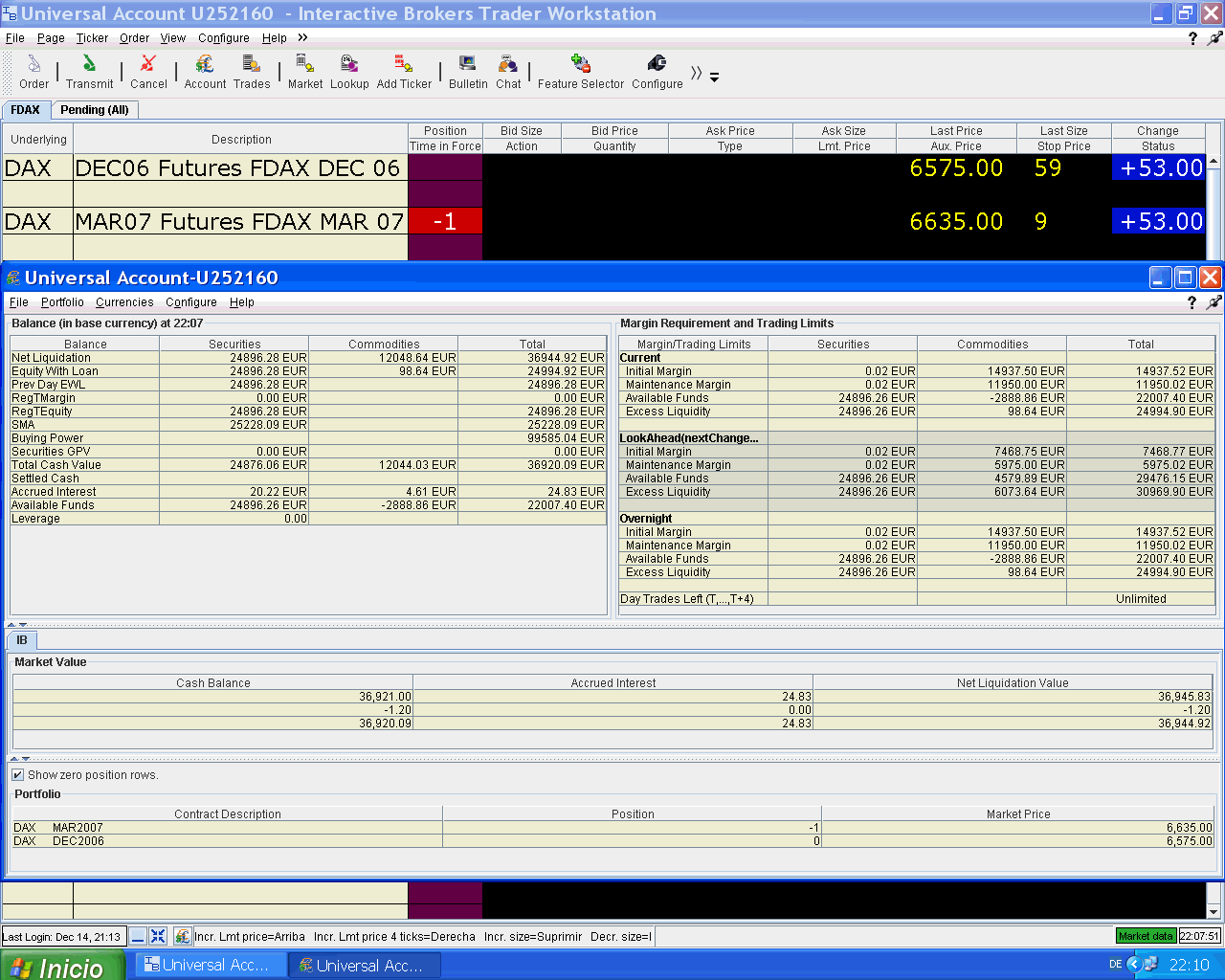Click last price 6635.00 for MAR07
Image resolution: width=1225 pixels, height=980 pixels.
click(956, 221)
